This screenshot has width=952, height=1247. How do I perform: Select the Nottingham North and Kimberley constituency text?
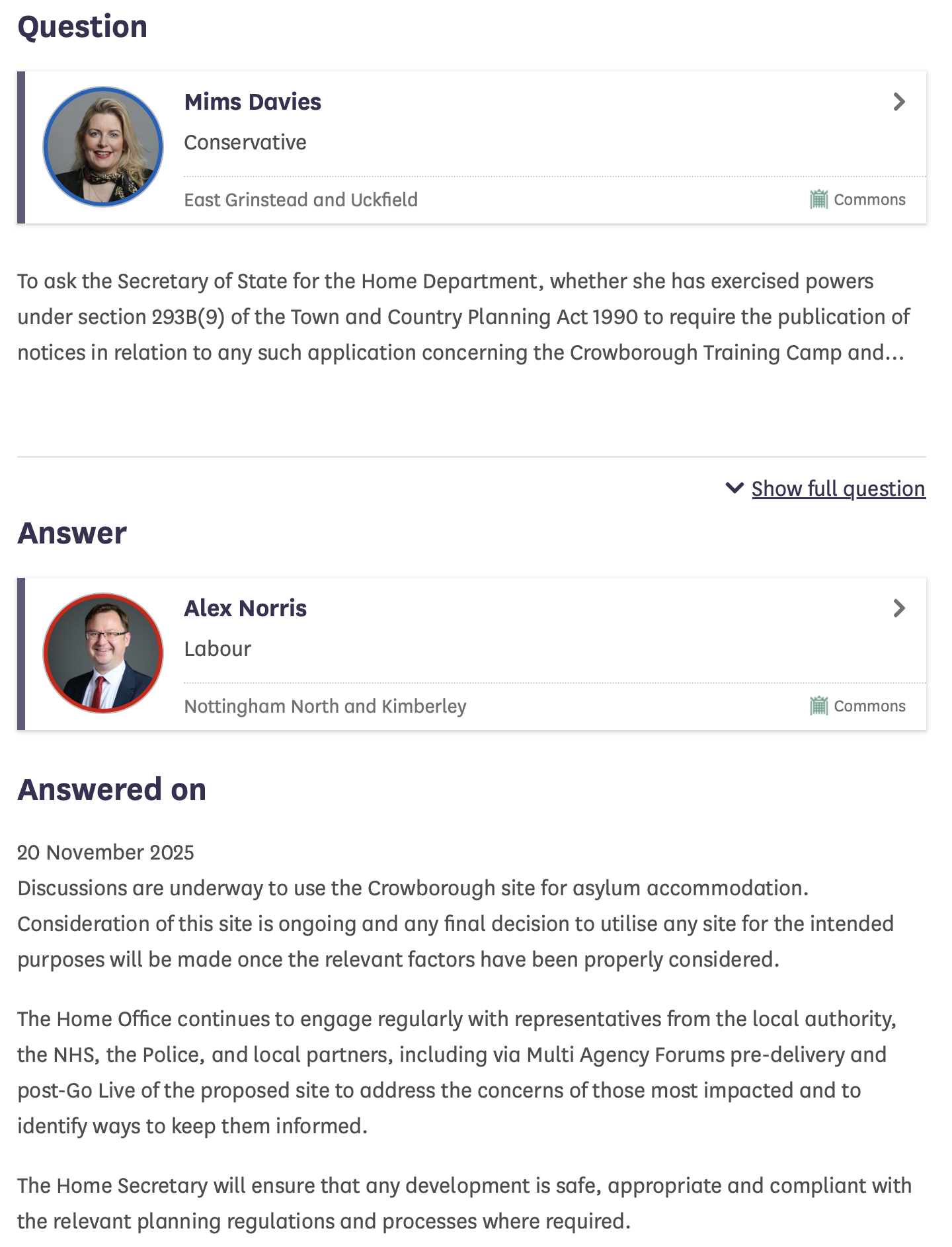pos(325,706)
